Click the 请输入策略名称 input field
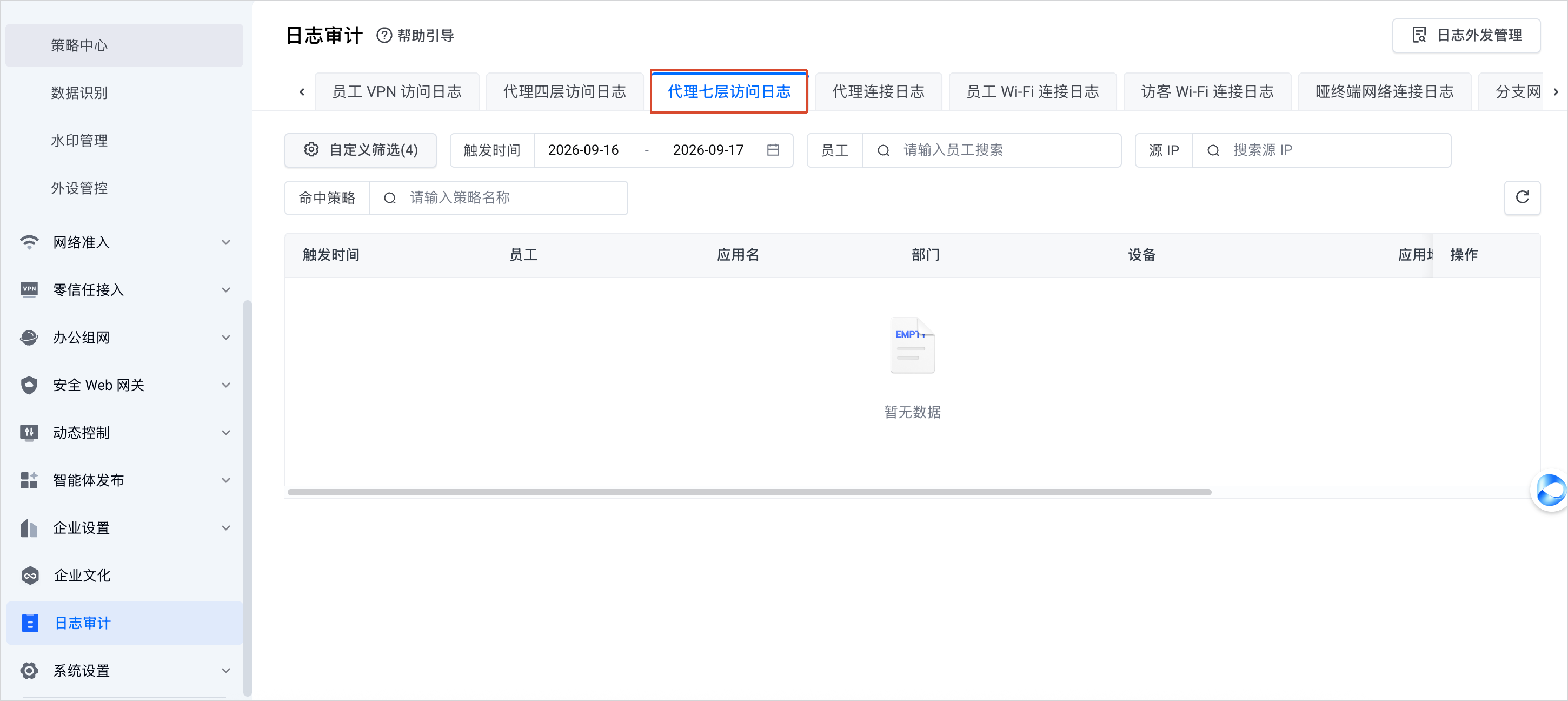This screenshot has height=701, width=1568. (x=498, y=198)
